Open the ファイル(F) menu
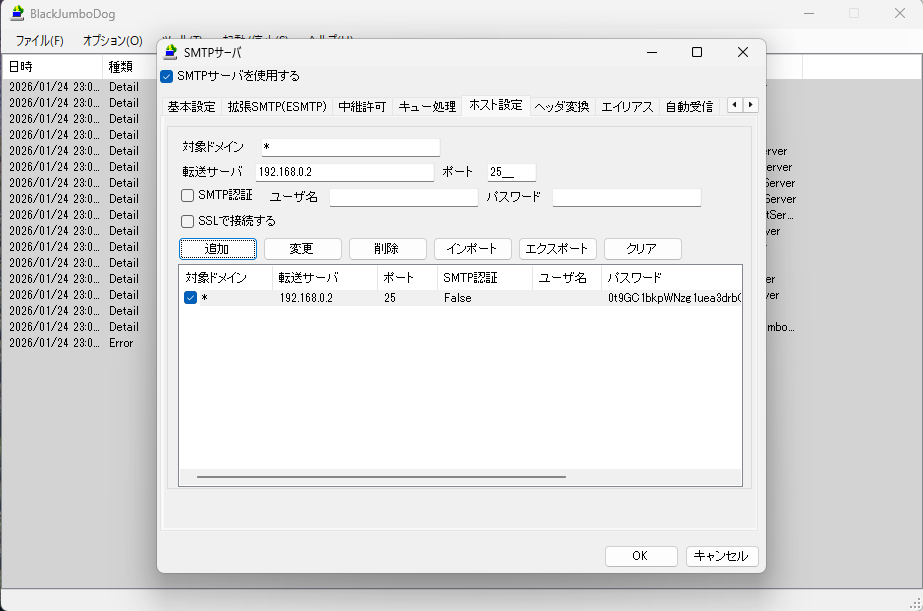923x611 pixels. [x=39, y=41]
